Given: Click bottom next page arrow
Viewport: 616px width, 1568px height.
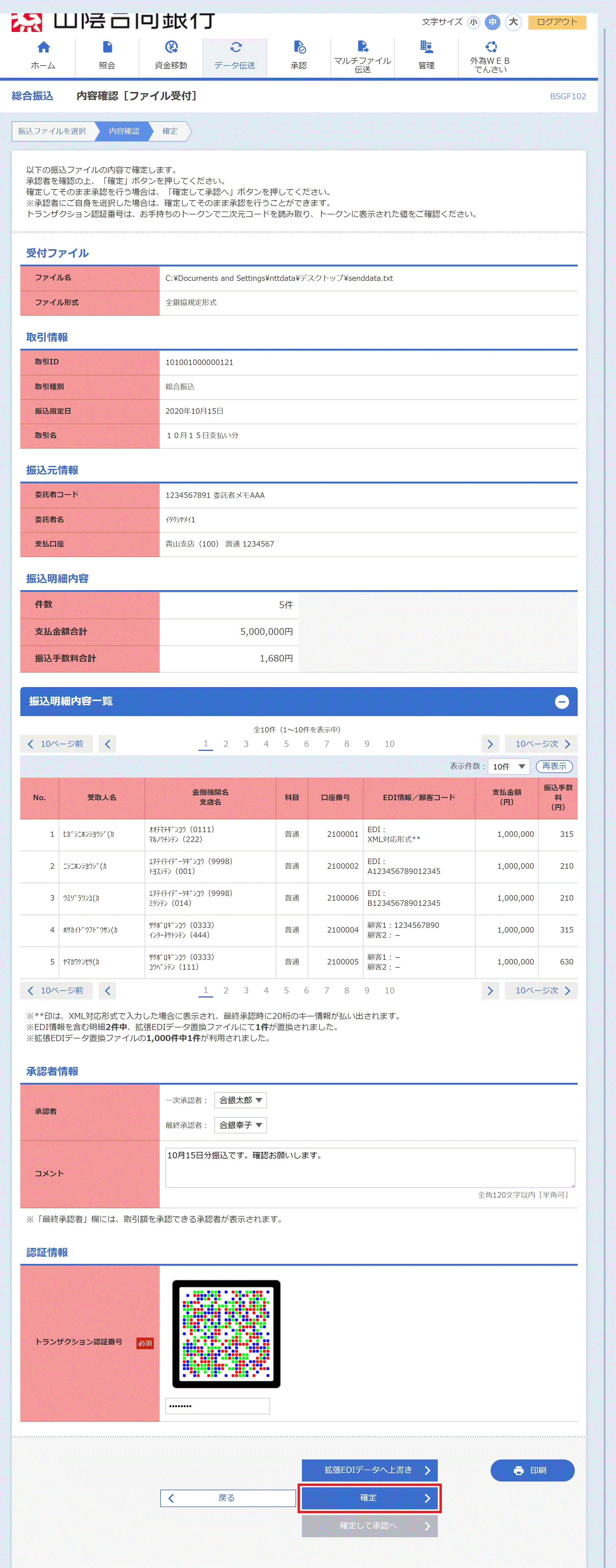Looking at the screenshot, I should [491, 990].
